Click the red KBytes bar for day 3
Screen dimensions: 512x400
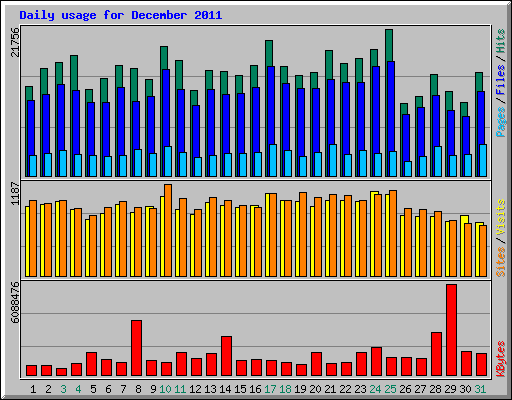(x=61, y=372)
